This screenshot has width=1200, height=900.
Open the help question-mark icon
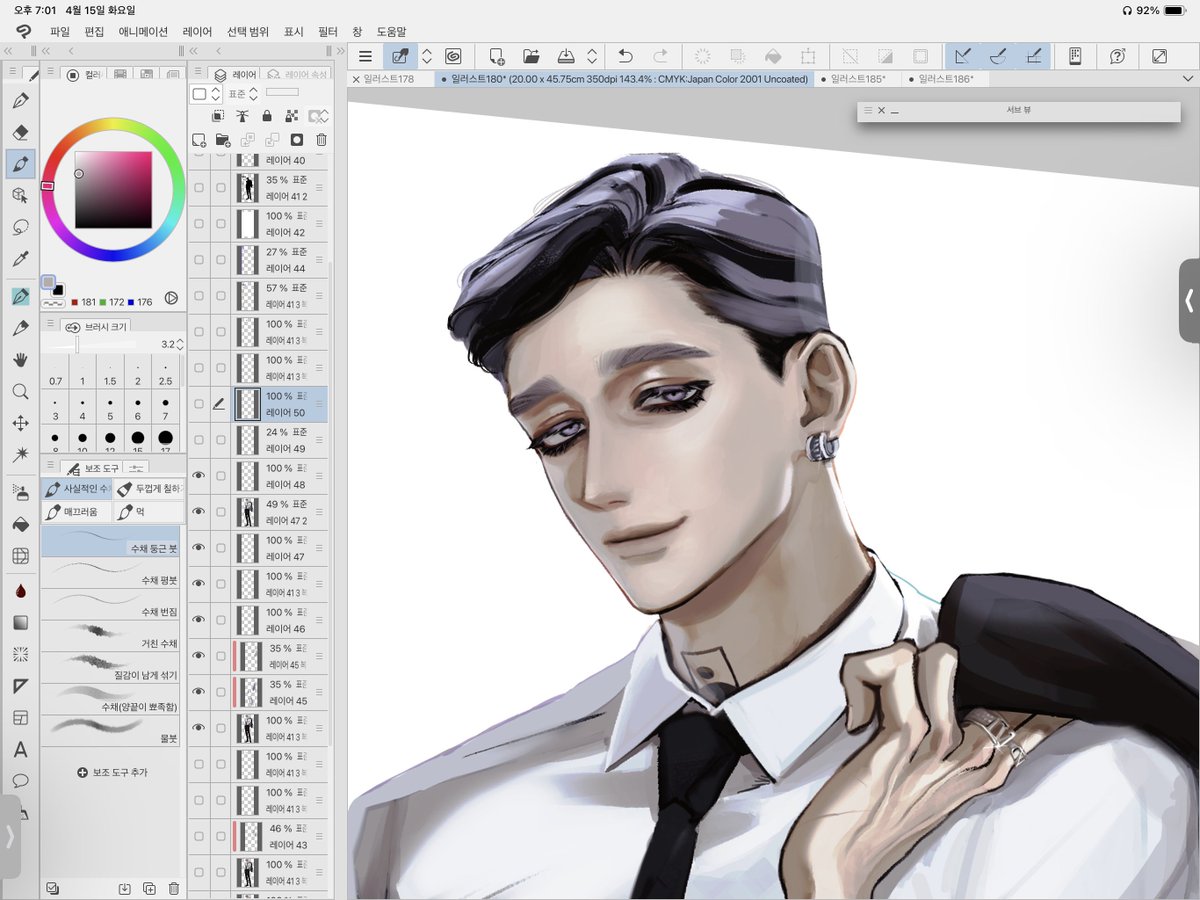[1118, 57]
